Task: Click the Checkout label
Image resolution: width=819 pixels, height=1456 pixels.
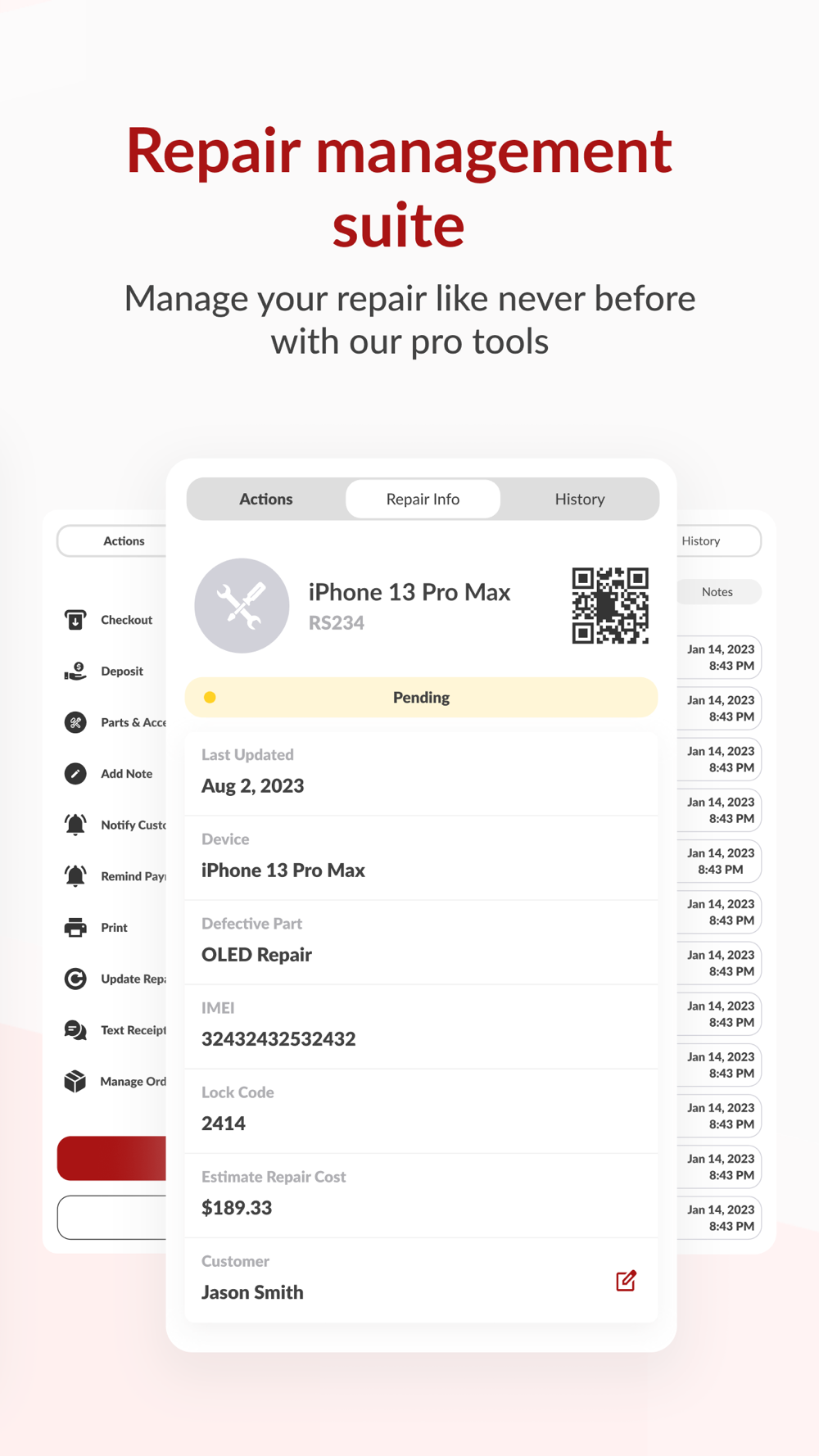Action: [x=126, y=620]
